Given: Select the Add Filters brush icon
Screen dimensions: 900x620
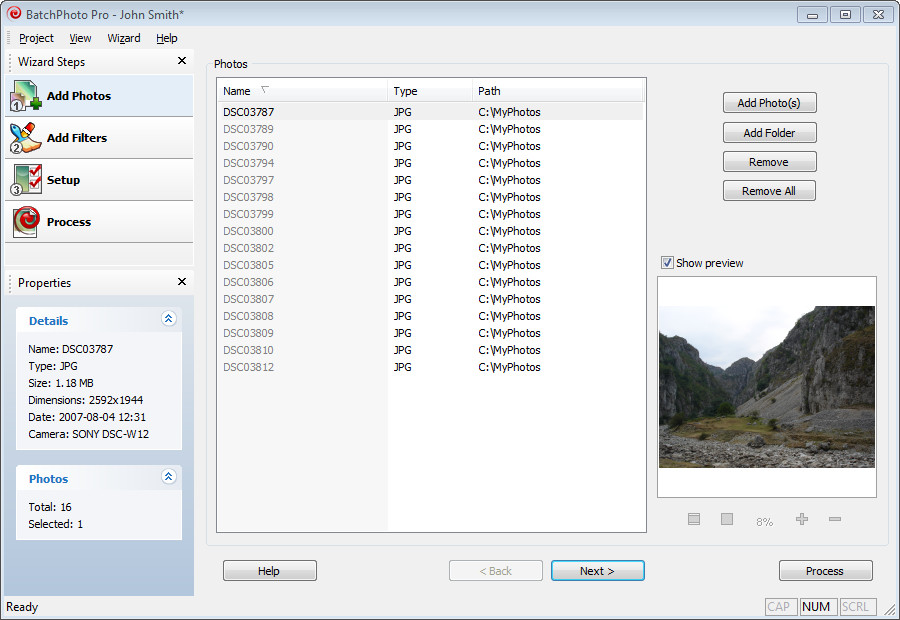Looking at the screenshot, I should pos(25,138).
